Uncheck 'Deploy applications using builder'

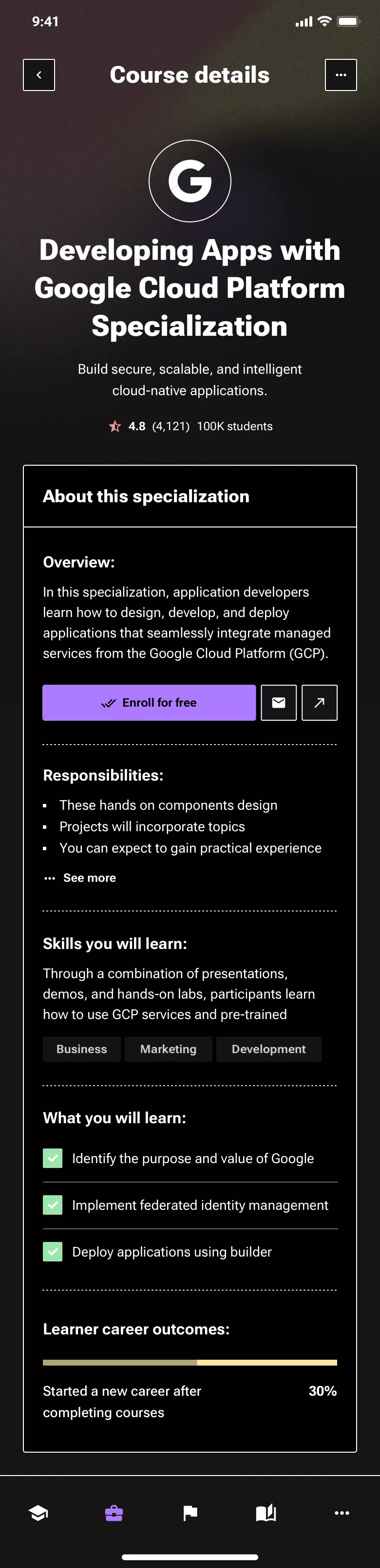[53, 1252]
